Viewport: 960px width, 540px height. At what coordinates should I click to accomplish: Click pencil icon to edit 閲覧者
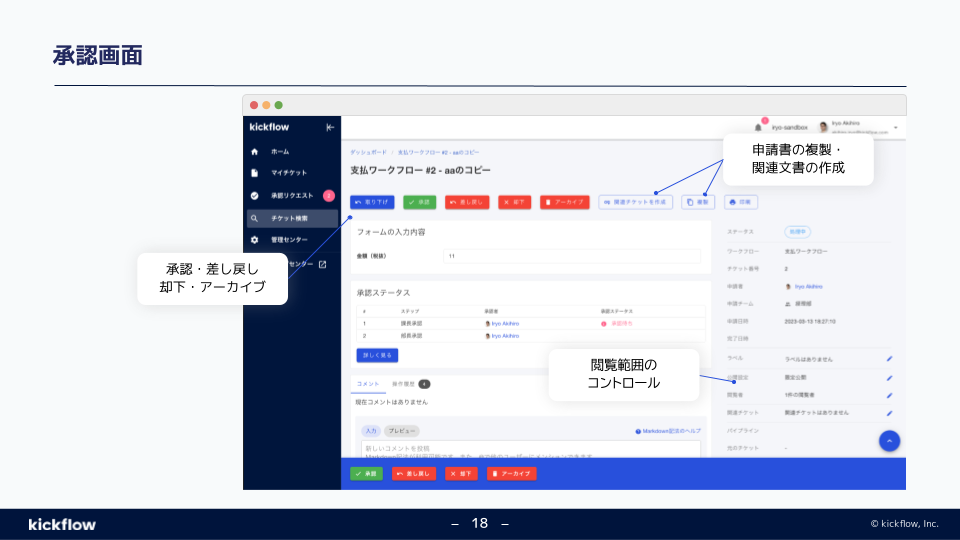coord(889,395)
